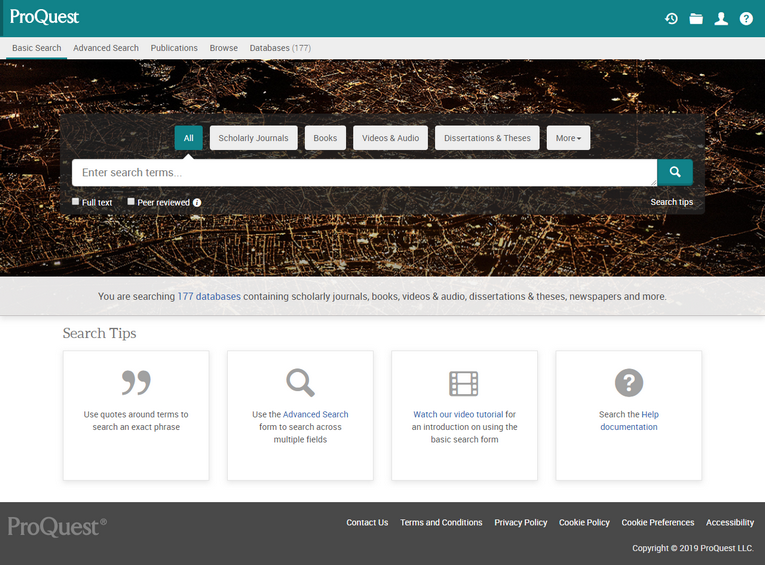Switch to the Advanced Search tab
The width and height of the screenshot is (765, 565).
click(x=106, y=48)
